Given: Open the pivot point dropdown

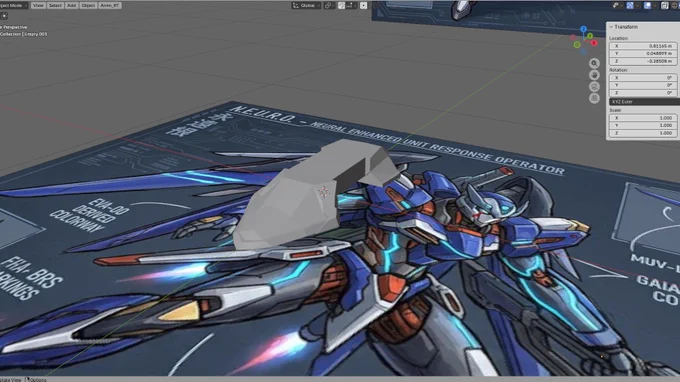Looking at the screenshot, I should [329, 5].
